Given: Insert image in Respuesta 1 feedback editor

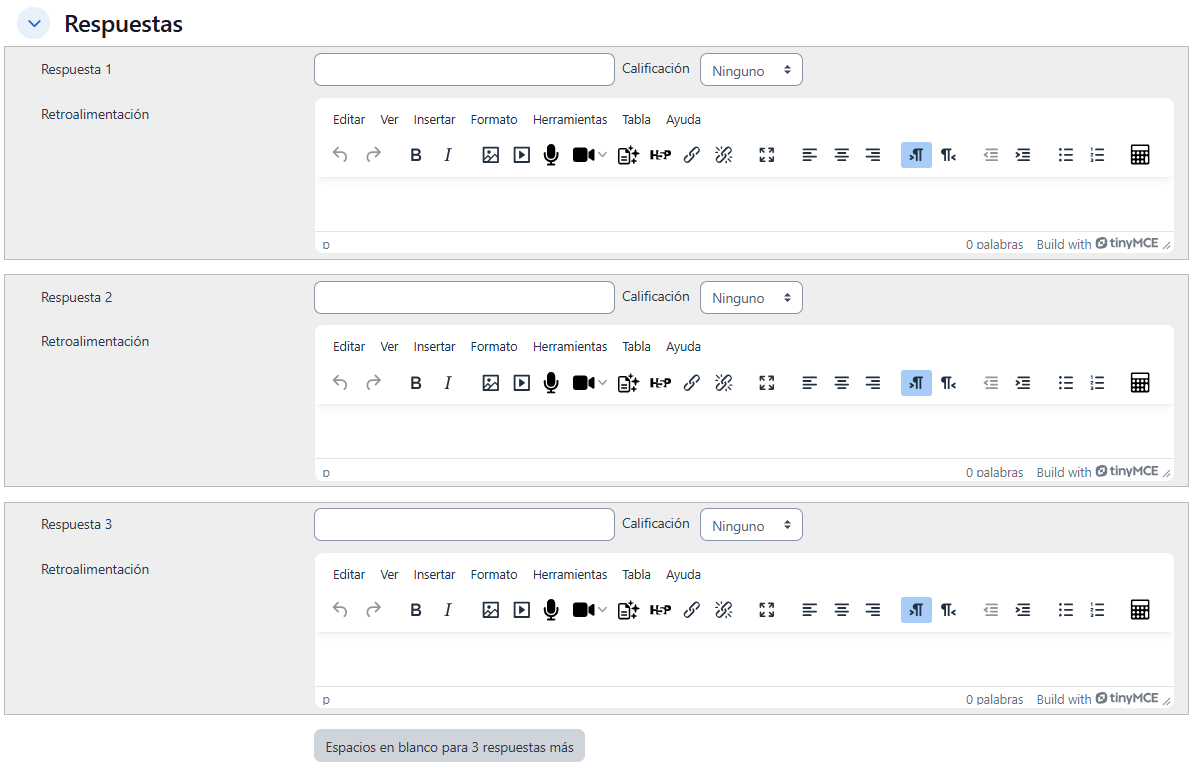Looking at the screenshot, I should click(x=490, y=155).
